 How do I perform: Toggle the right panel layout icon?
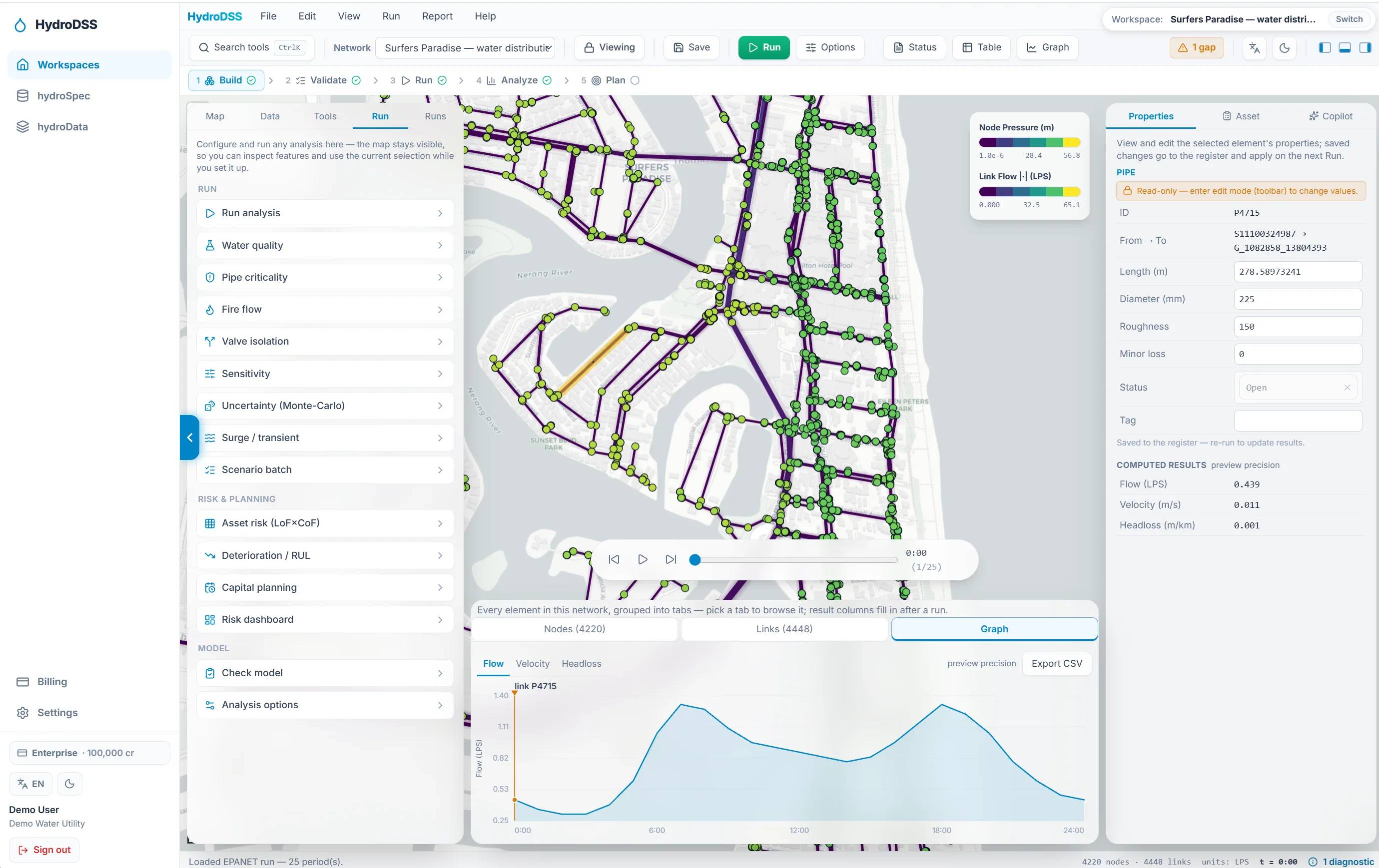(1365, 47)
